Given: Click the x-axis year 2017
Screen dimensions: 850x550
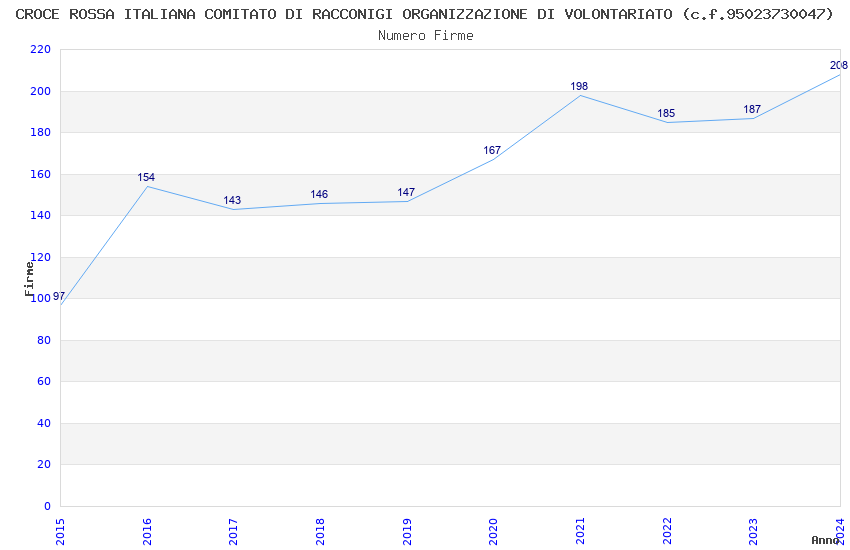Looking at the screenshot, I should tap(233, 532).
